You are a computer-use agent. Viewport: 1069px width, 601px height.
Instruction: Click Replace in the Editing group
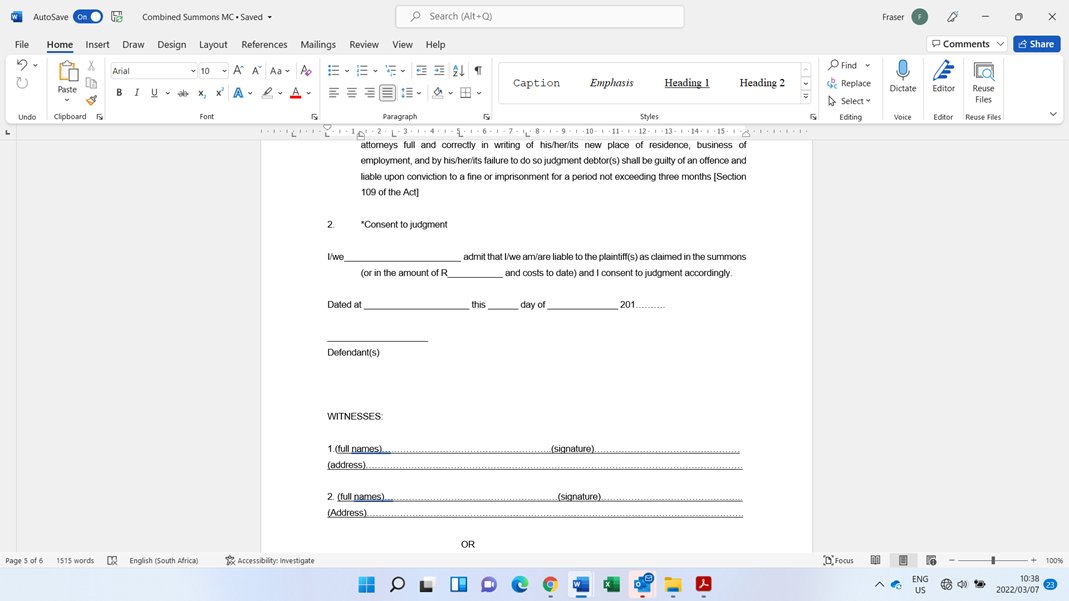pyautogui.click(x=849, y=83)
